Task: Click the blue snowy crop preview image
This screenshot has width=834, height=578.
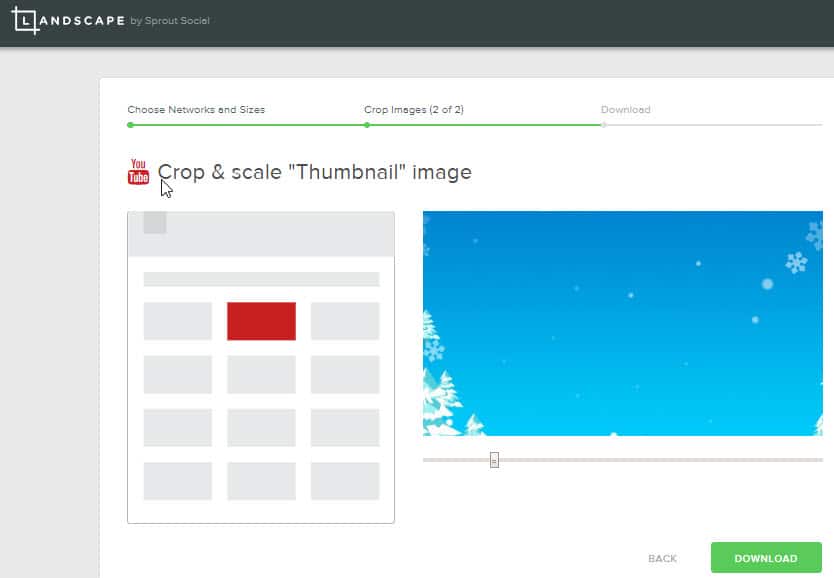Action: point(623,323)
